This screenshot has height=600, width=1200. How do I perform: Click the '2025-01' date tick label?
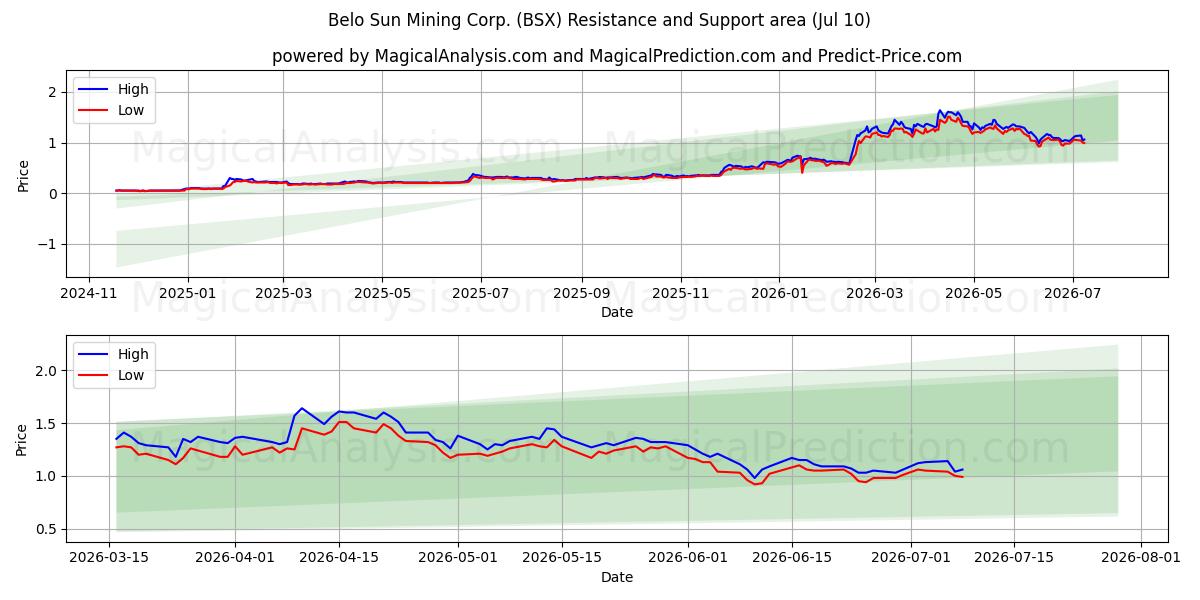(x=188, y=293)
